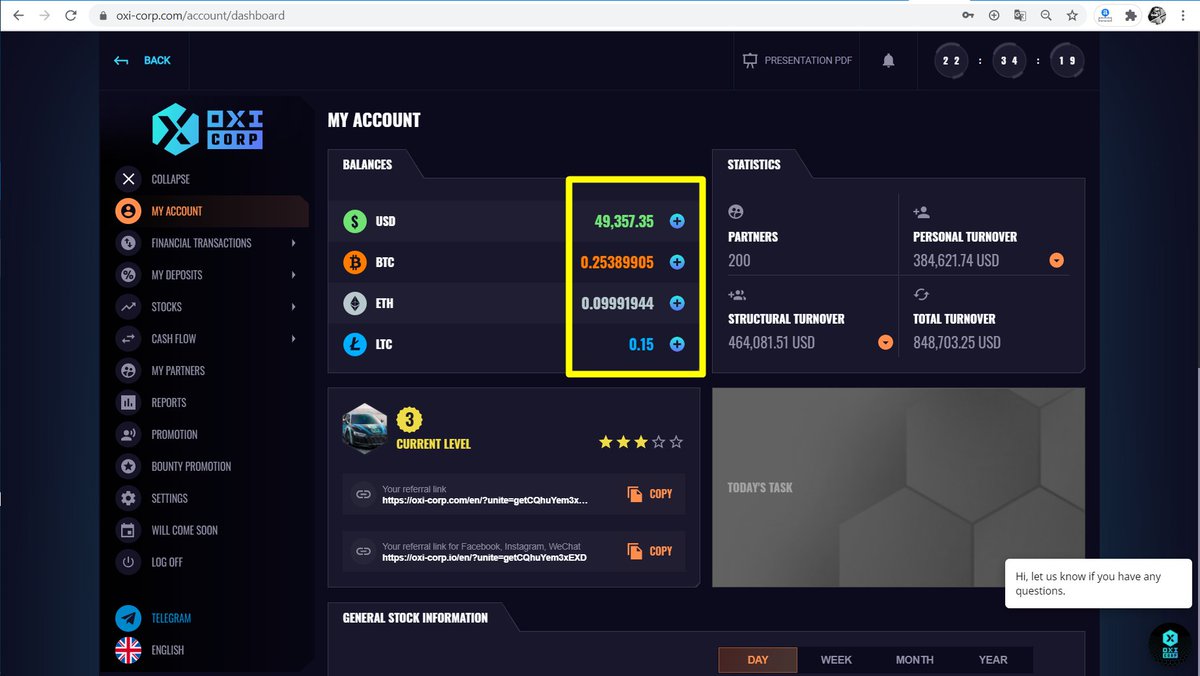This screenshot has height=676, width=1200.
Task: Copy the Facebook/Instagram referral link
Action: 650,551
